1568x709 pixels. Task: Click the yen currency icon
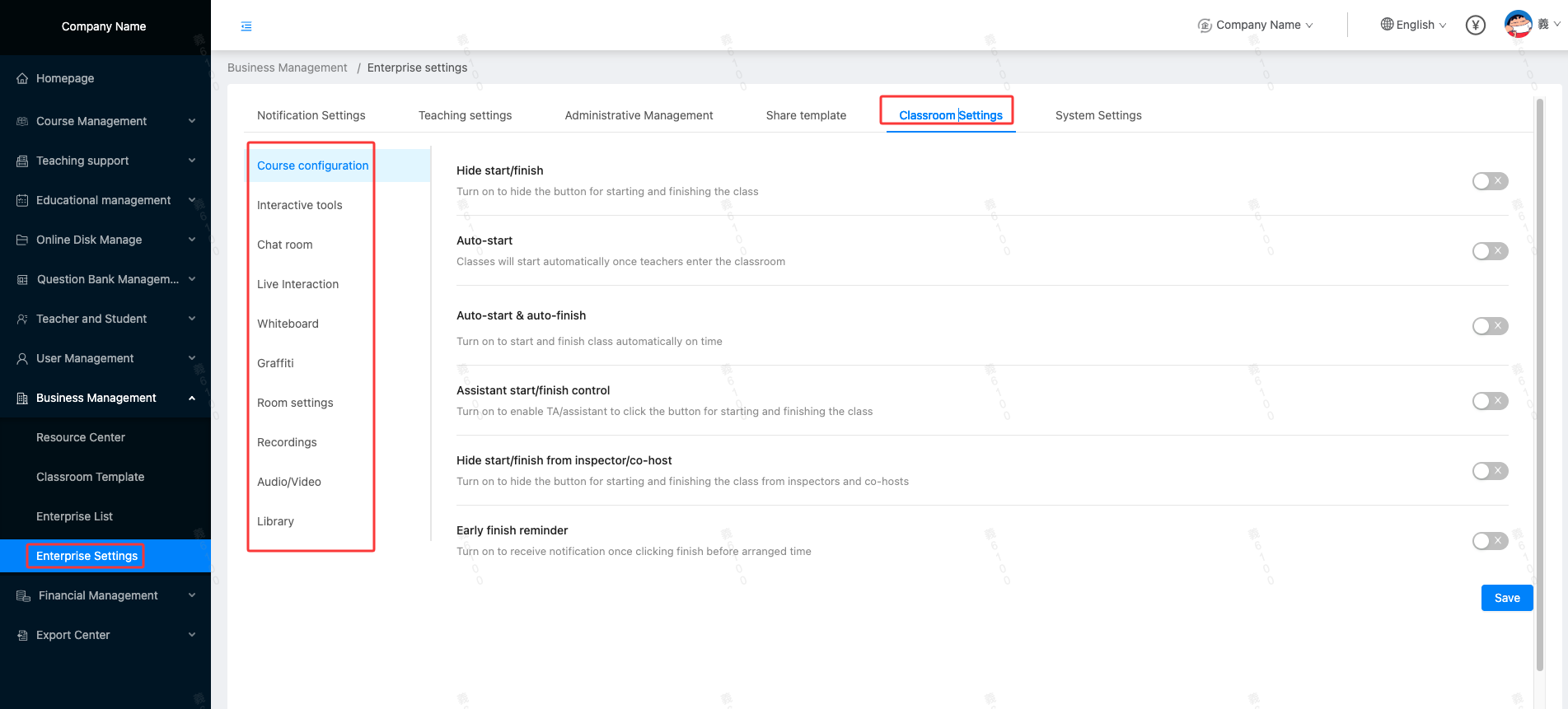(x=1475, y=26)
